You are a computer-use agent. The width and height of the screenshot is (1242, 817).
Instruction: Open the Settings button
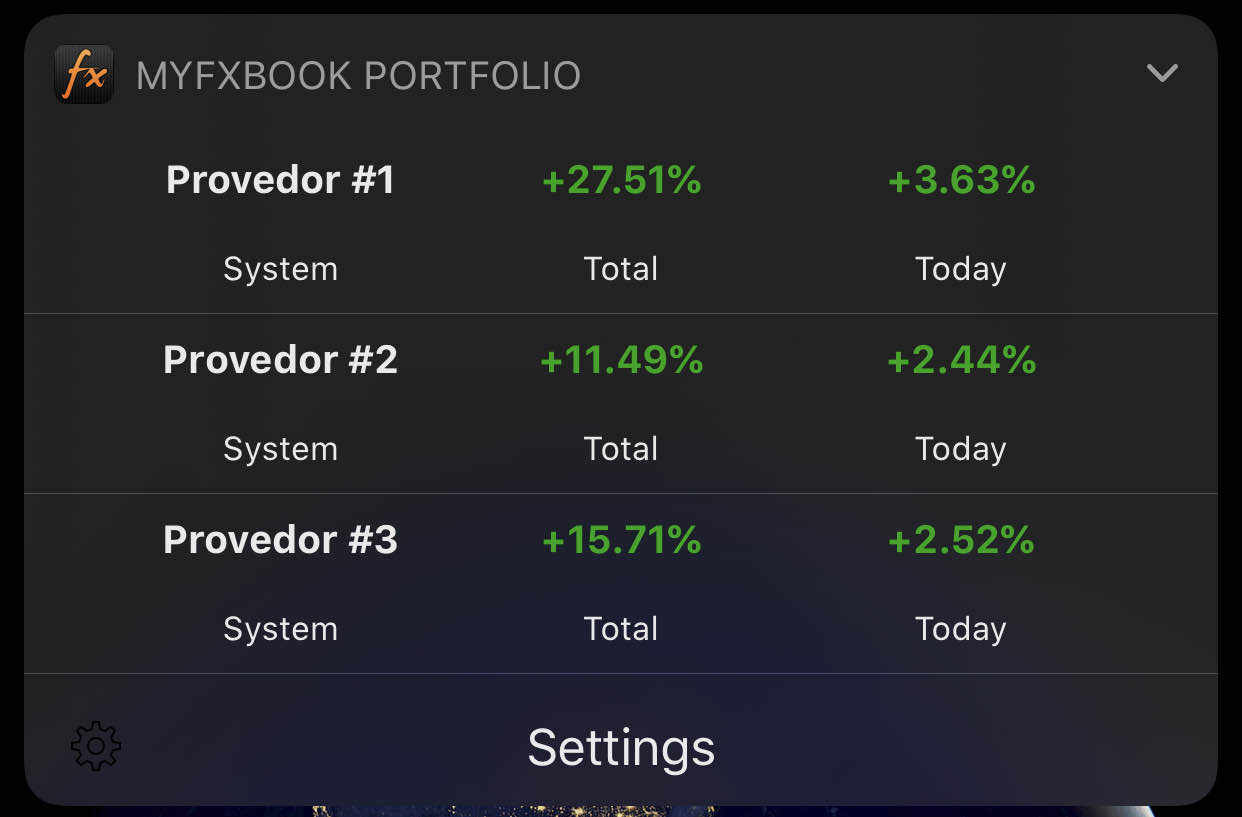coord(621,747)
